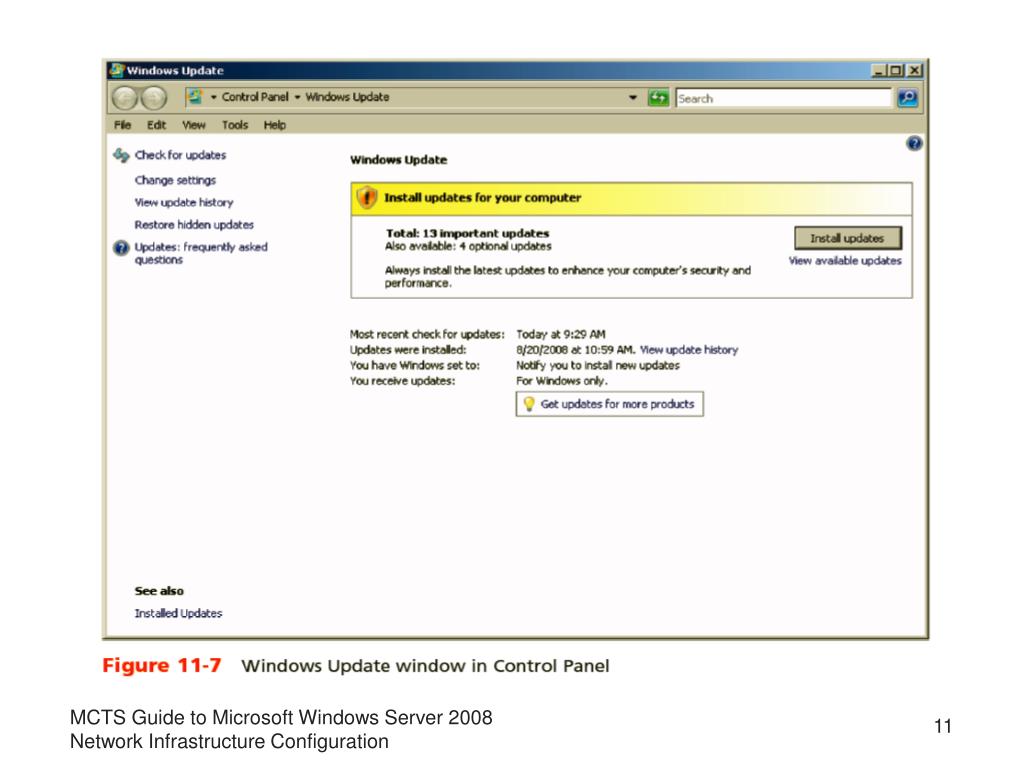This screenshot has width=1024, height=768.
Task: Open the View menu
Action: pos(193,125)
